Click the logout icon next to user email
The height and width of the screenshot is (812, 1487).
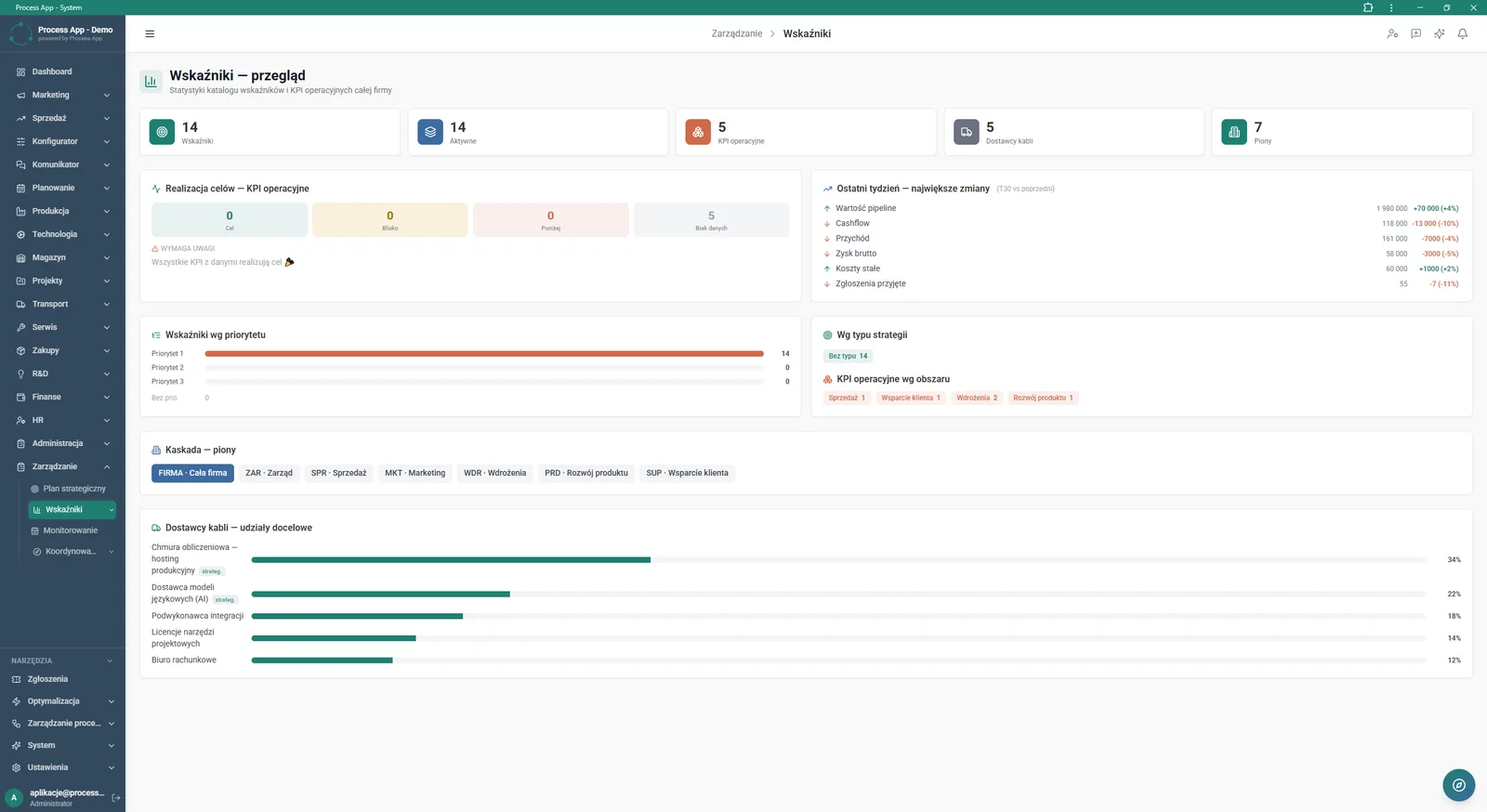coord(116,798)
